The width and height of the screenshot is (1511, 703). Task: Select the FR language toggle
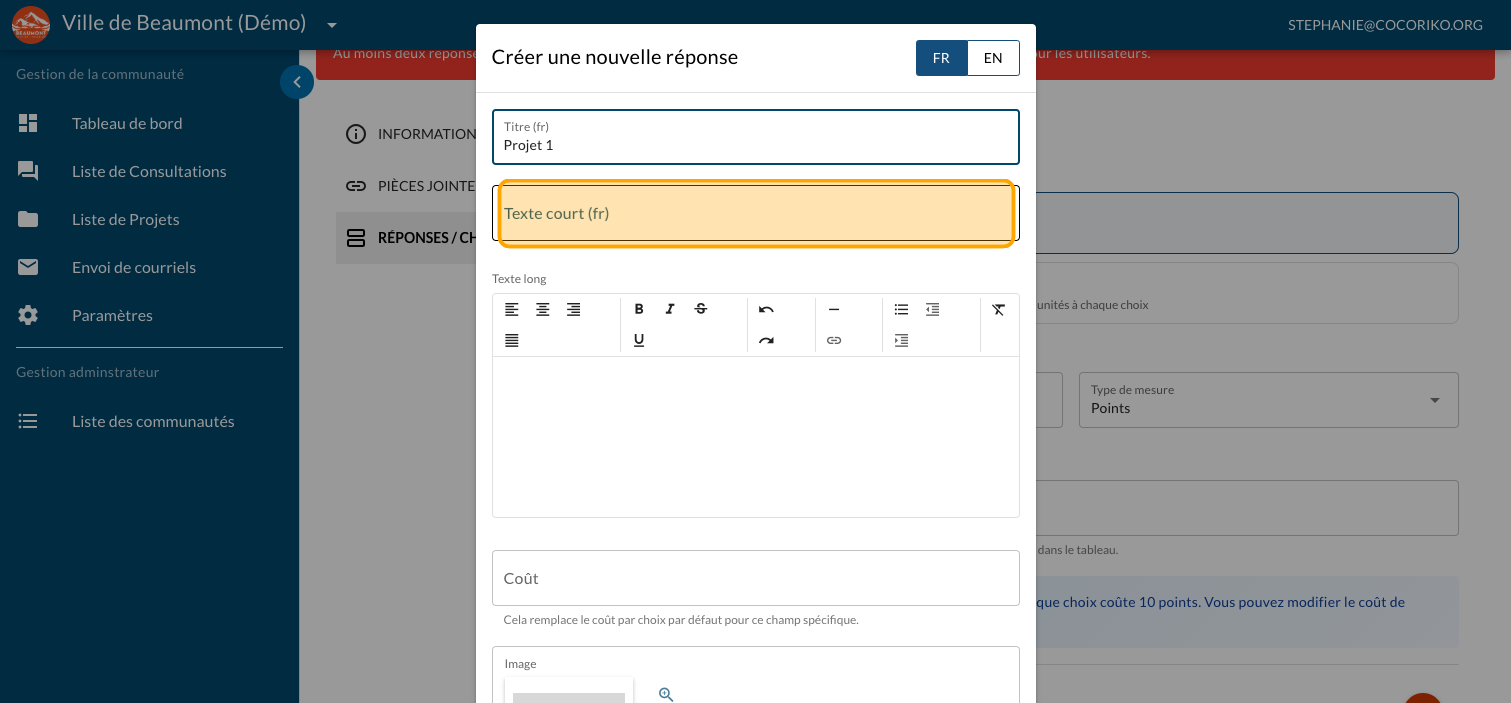pyautogui.click(x=941, y=58)
